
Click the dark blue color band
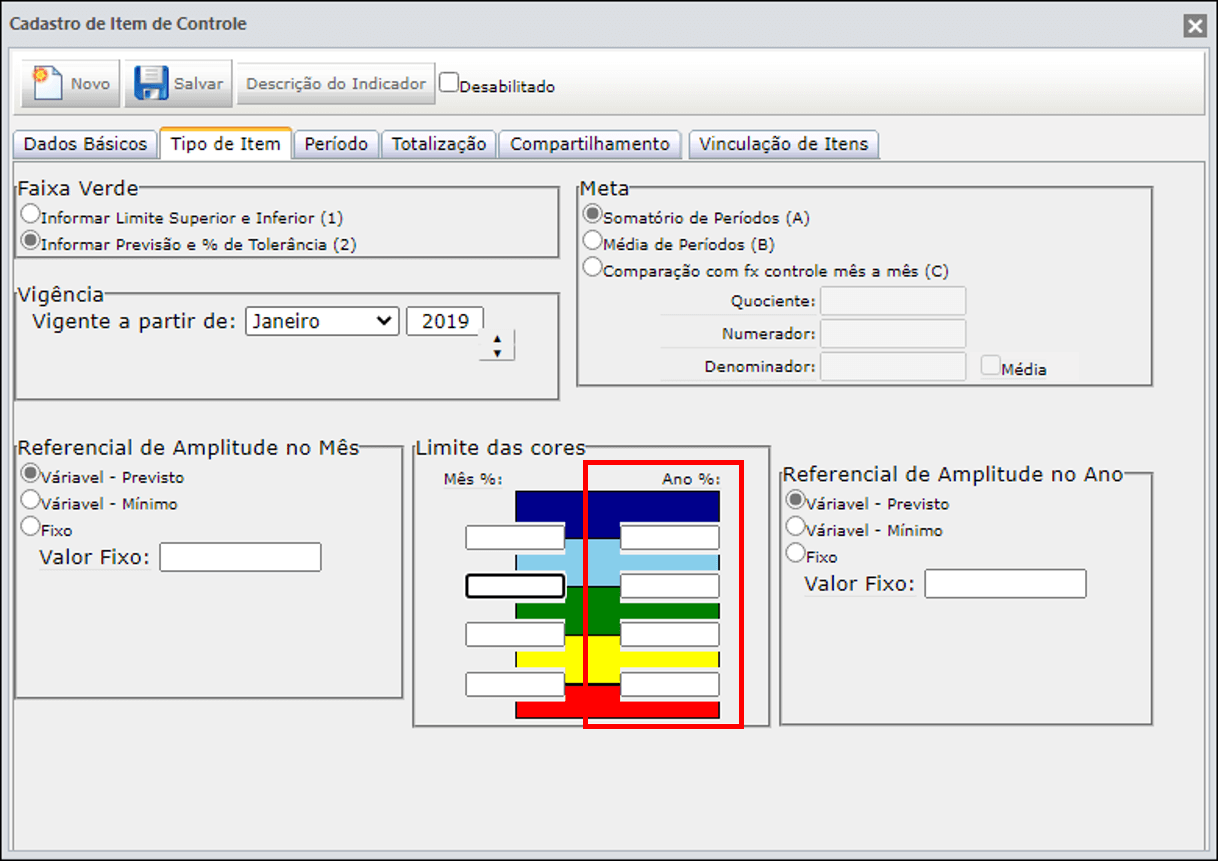(617, 506)
